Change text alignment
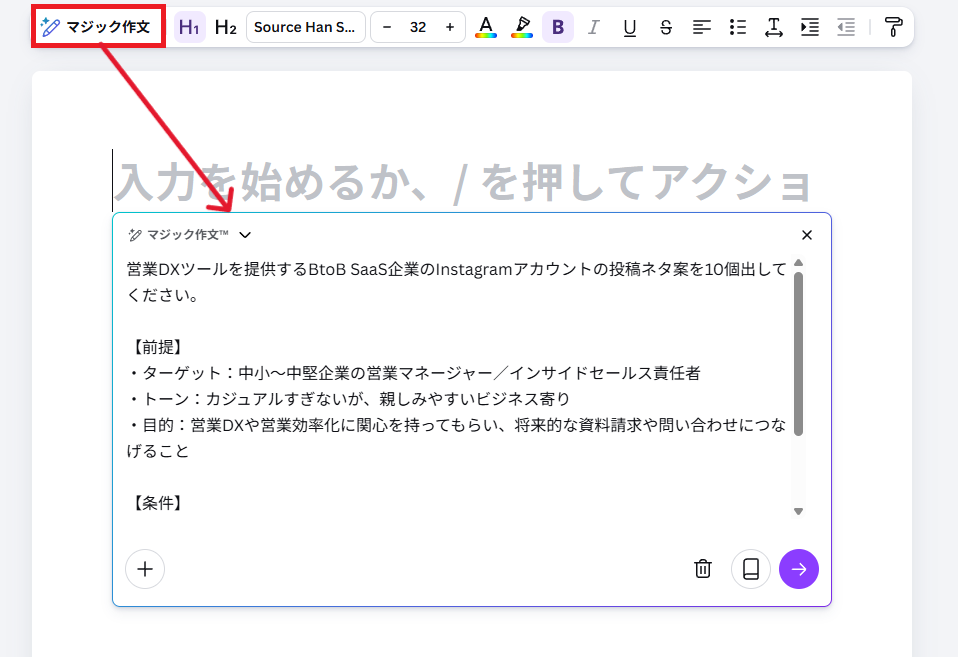The image size is (958, 657). tap(702, 27)
